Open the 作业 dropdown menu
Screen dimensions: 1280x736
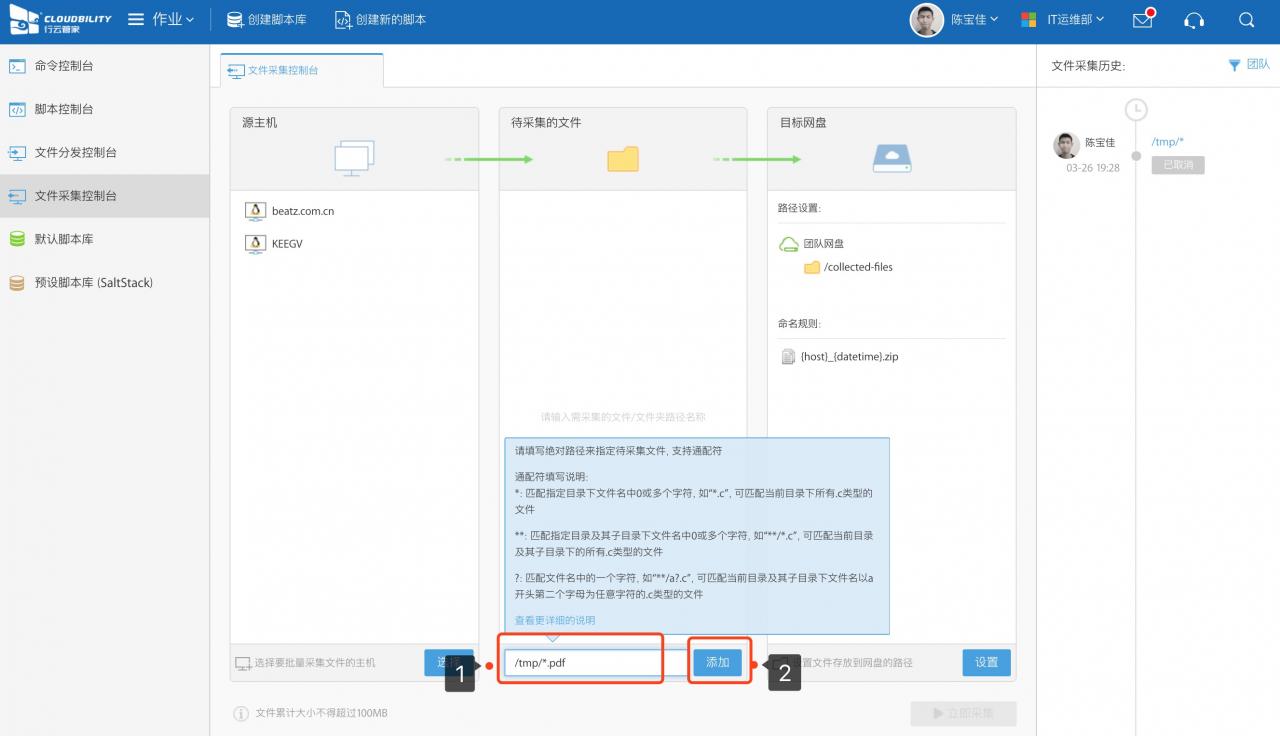pyautogui.click(x=161, y=20)
